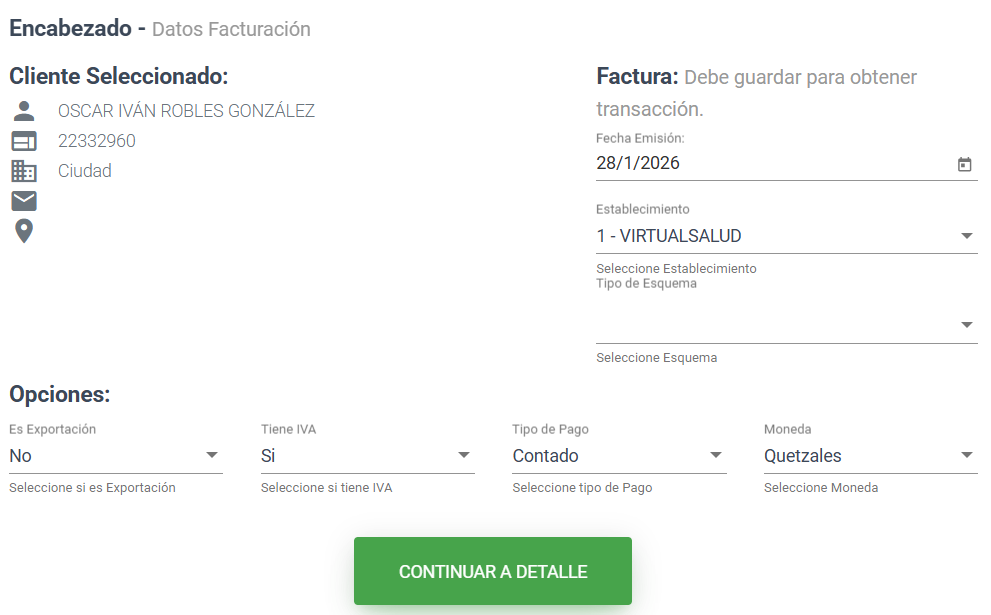991x615 pixels.
Task: Open the Es Exportación dropdown
Action: [x=115, y=456]
